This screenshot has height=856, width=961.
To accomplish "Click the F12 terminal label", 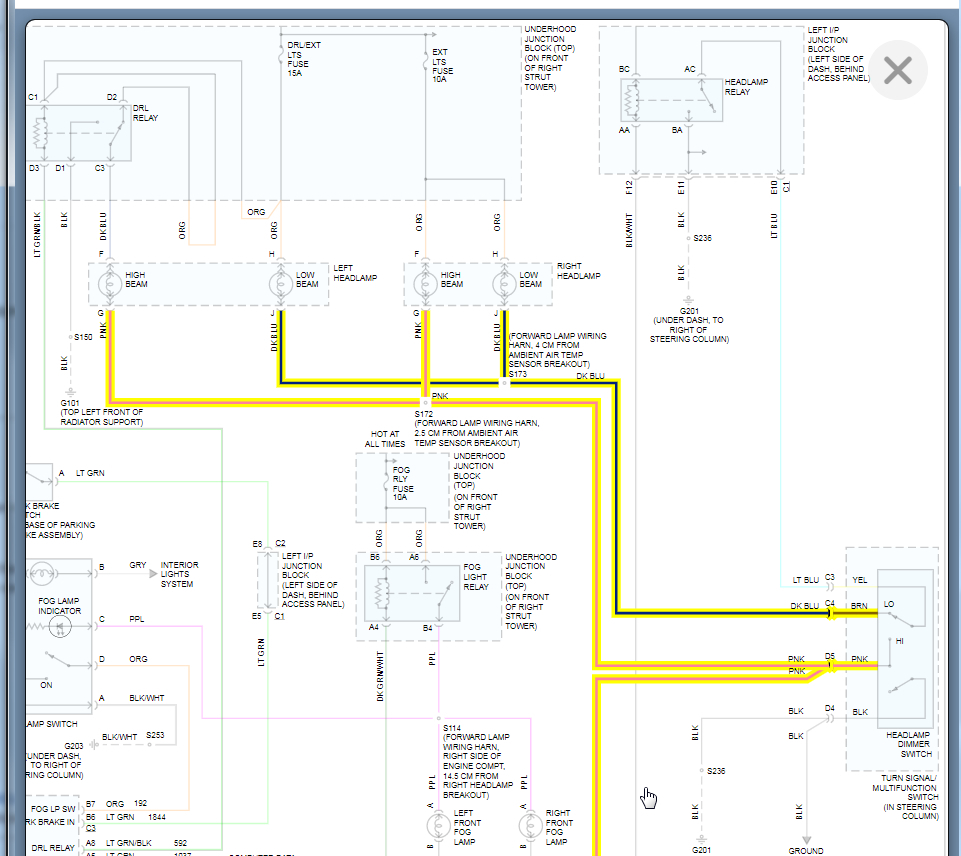I will point(629,187).
